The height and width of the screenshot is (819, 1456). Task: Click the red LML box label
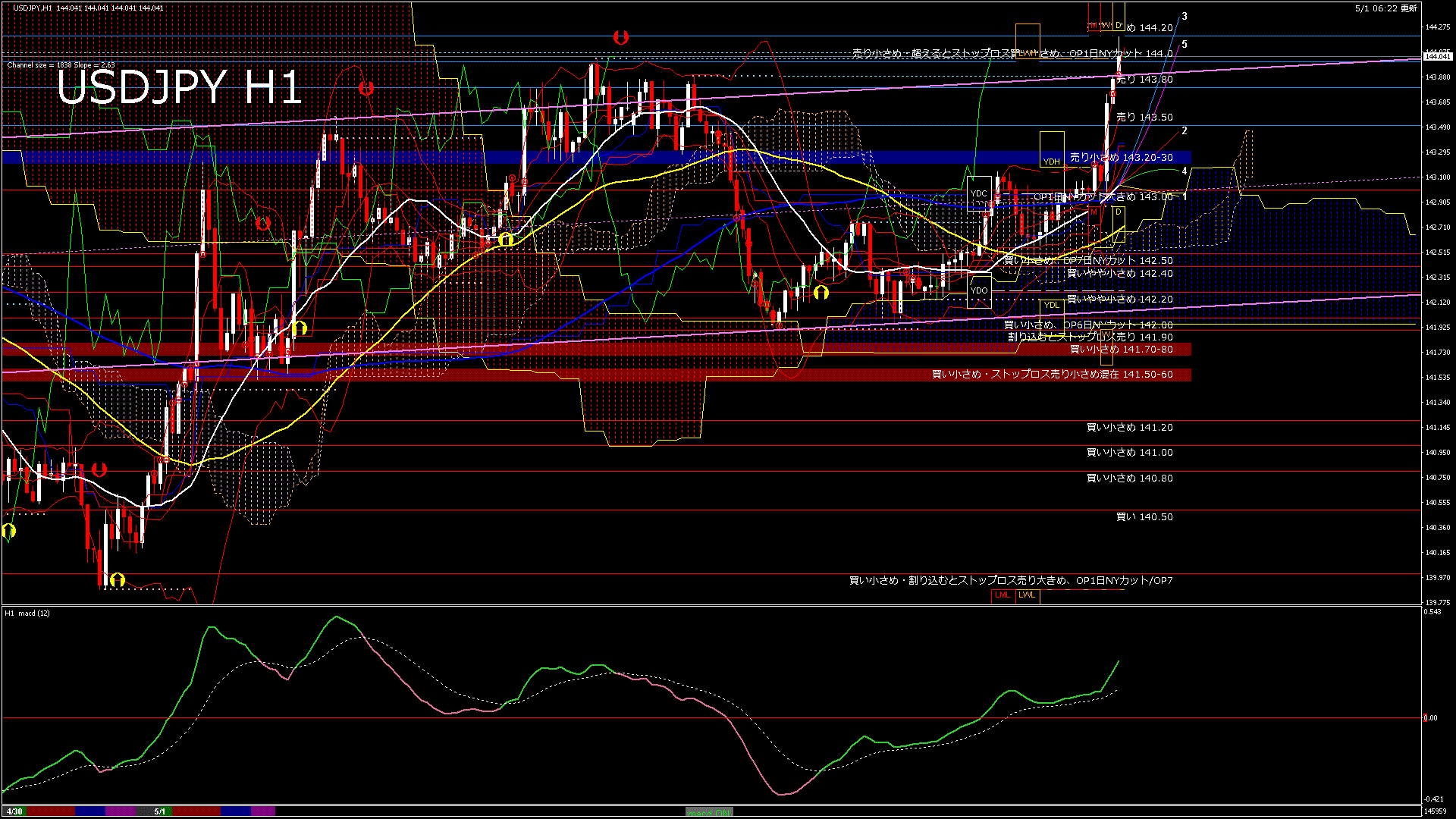(1003, 595)
